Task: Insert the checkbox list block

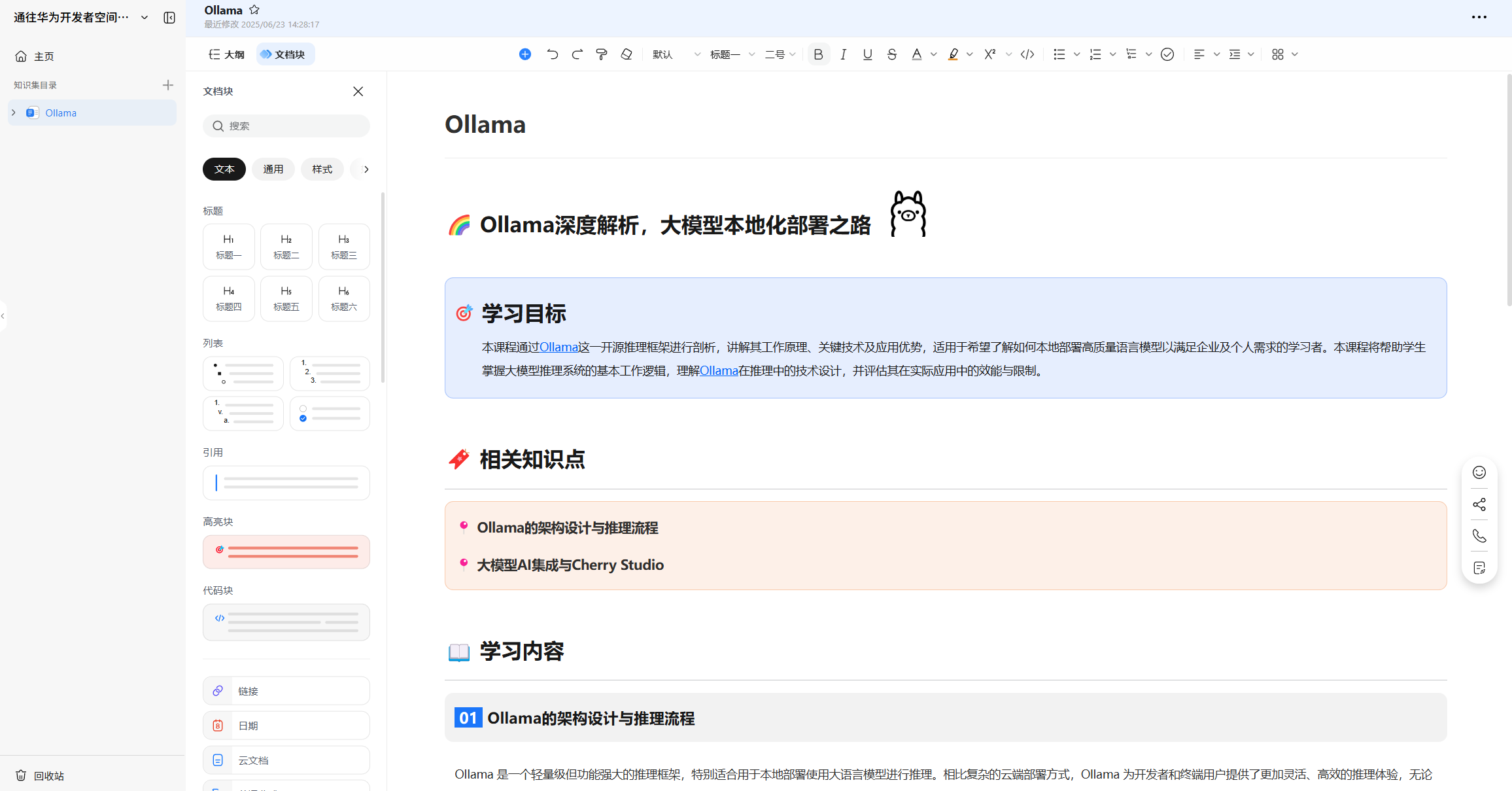Action: [330, 413]
